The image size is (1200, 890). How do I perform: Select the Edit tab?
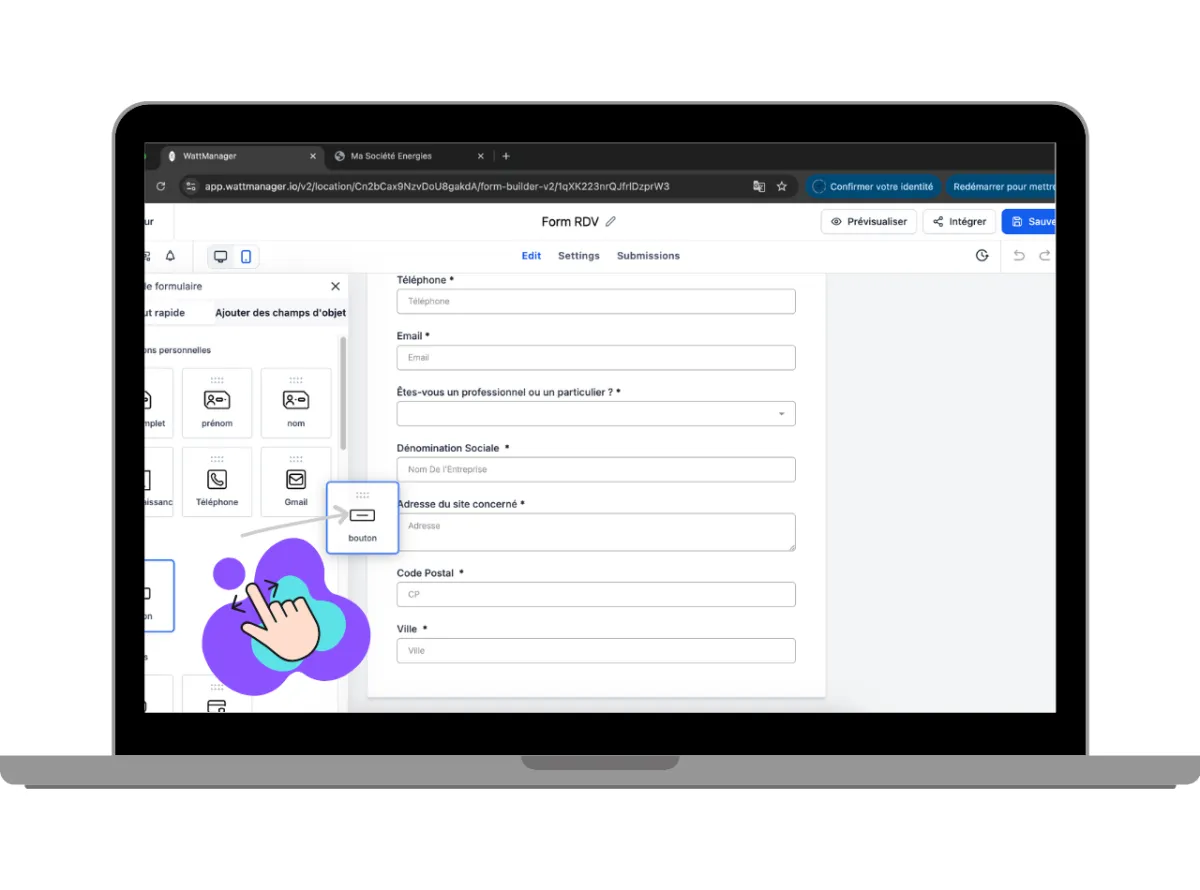pyautogui.click(x=531, y=256)
